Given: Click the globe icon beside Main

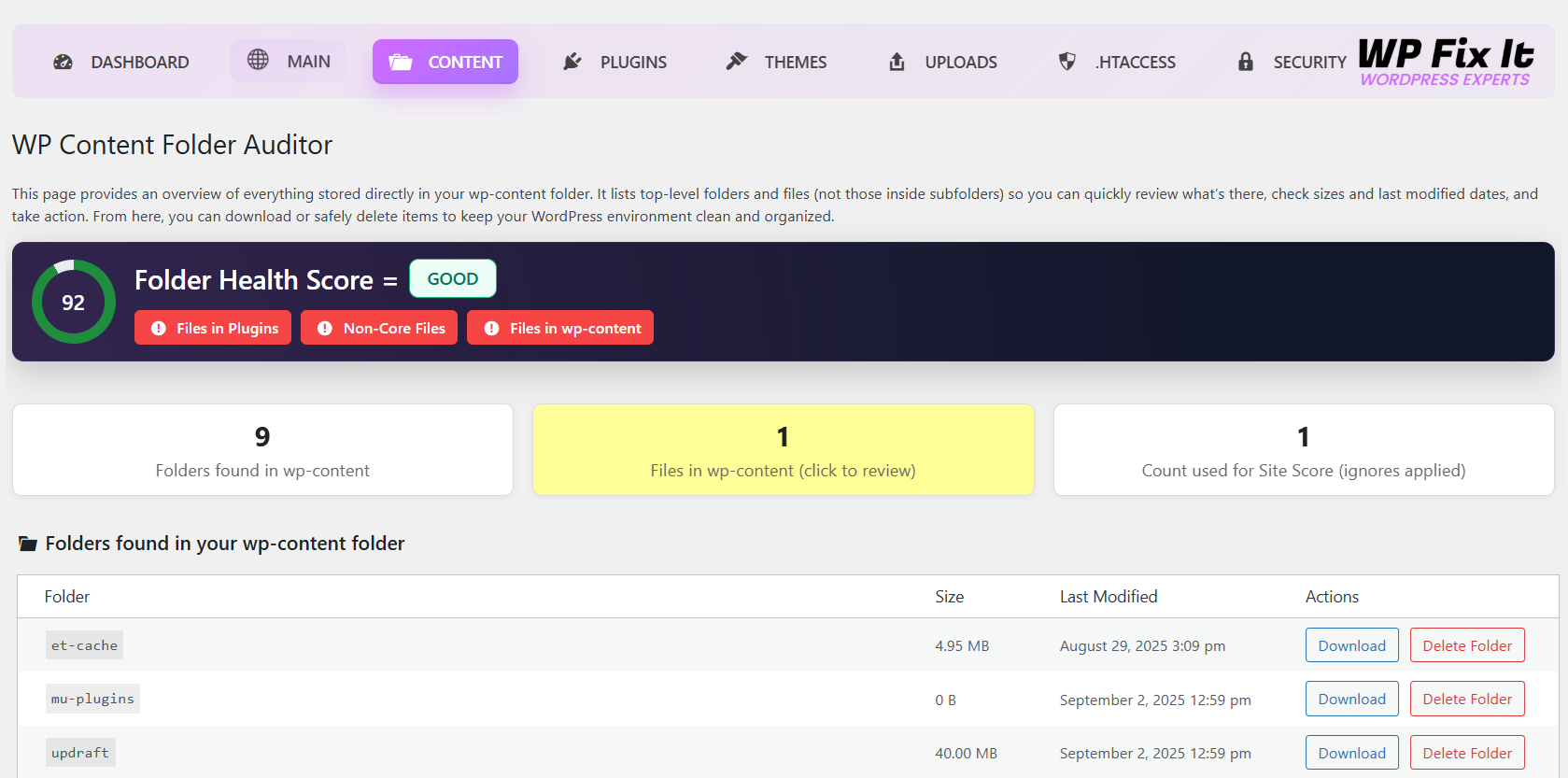Looking at the screenshot, I should click(x=258, y=60).
